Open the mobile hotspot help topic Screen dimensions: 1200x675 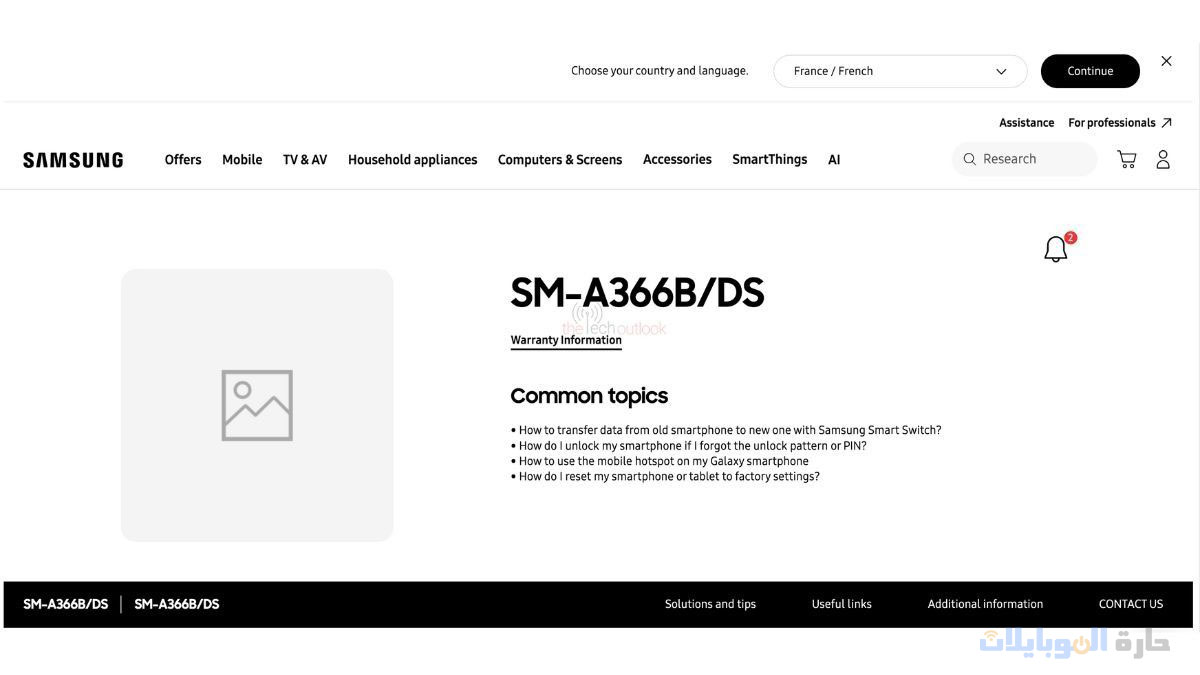pos(663,461)
